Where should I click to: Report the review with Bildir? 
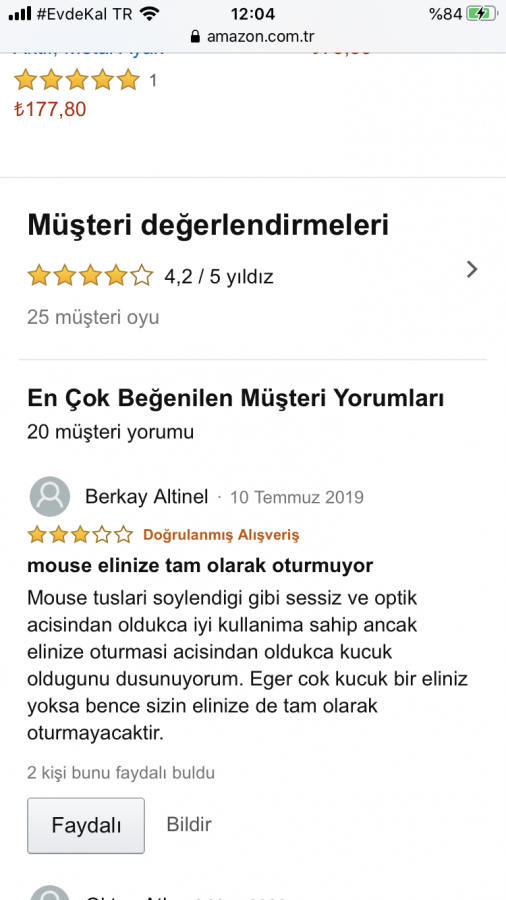click(x=189, y=825)
